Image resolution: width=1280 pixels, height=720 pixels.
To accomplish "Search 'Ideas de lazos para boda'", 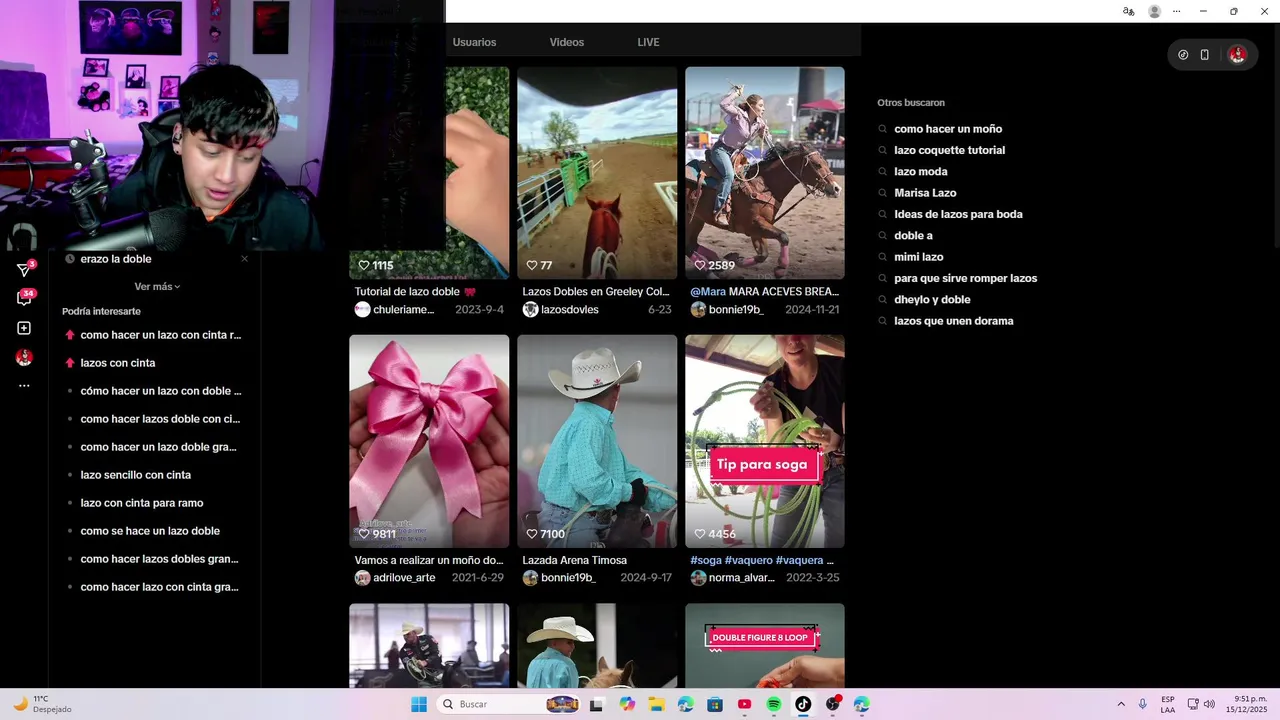I will coord(958,214).
